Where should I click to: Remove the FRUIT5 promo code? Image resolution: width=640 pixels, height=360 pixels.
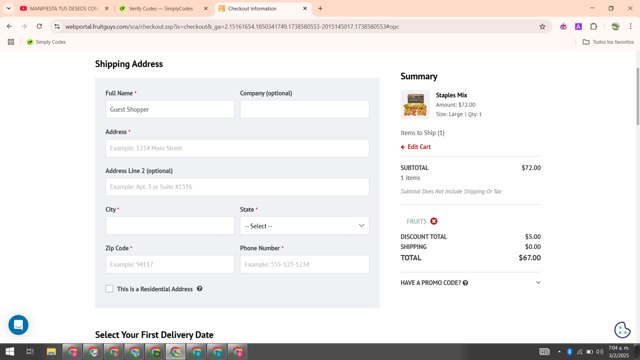pos(434,221)
